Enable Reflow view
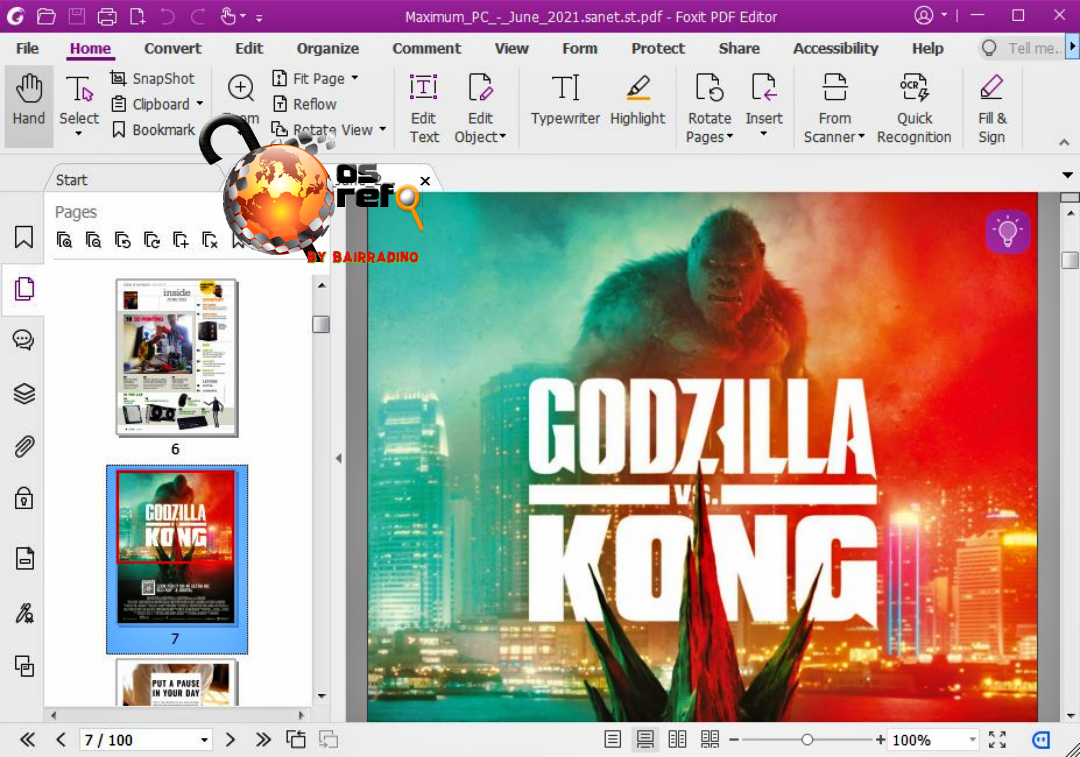Image resolution: width=1080 pixels, height=757 pixels. 305,104
